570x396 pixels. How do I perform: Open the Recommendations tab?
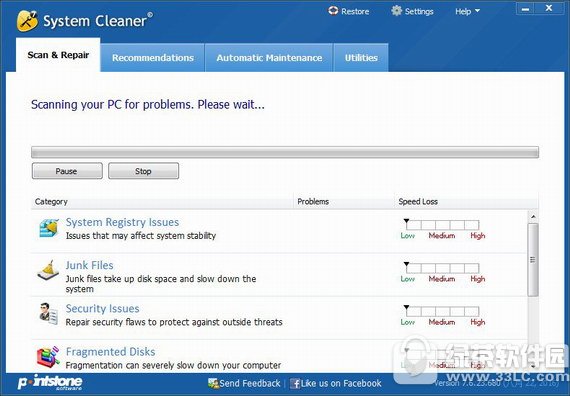click(x=153, y=58)
